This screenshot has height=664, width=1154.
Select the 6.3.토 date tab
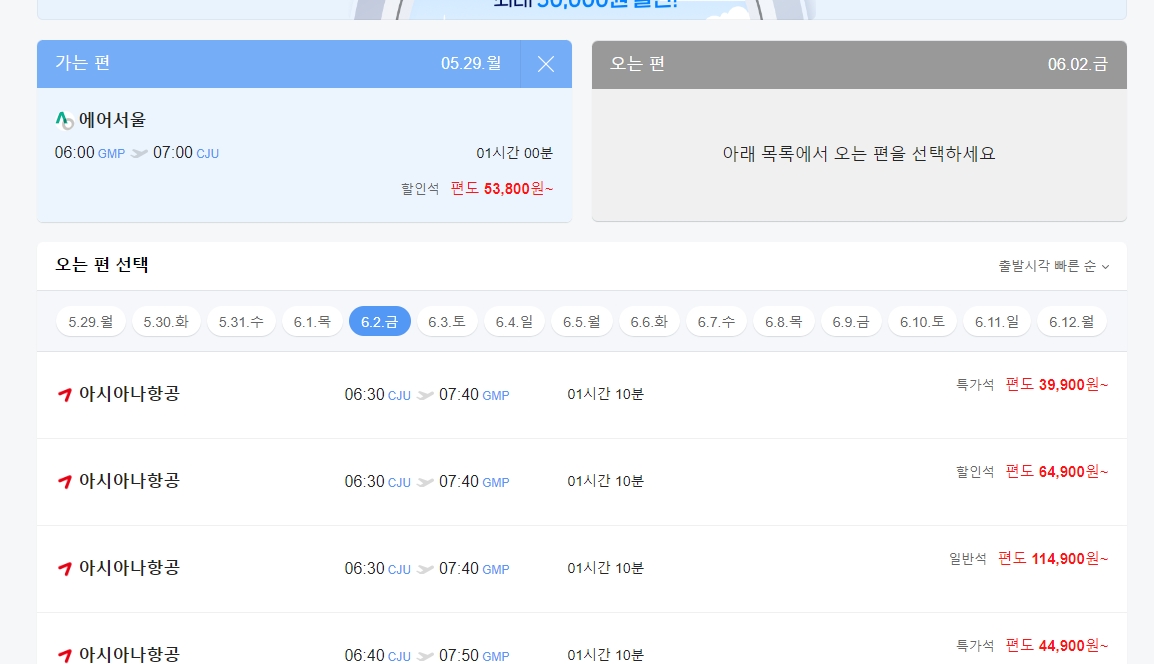[x=447, y=322]
